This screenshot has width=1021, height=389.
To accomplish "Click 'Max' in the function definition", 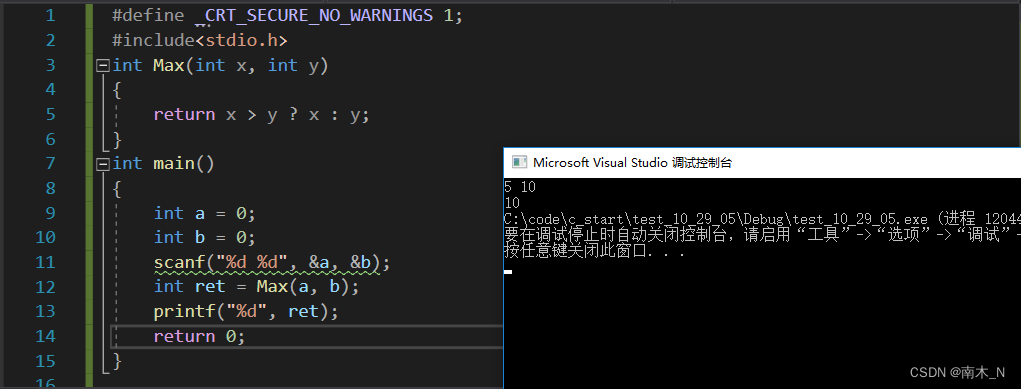I will pos(169,65).
